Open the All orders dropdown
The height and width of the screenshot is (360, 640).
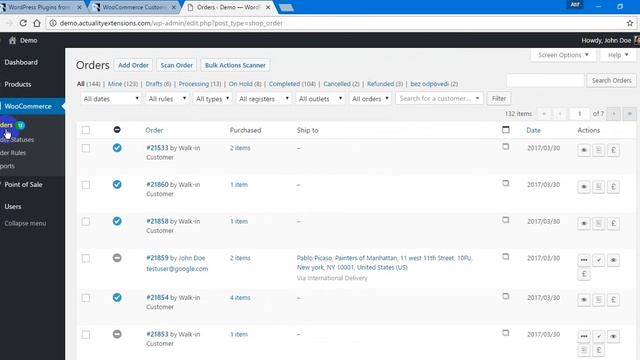[370, 99]
